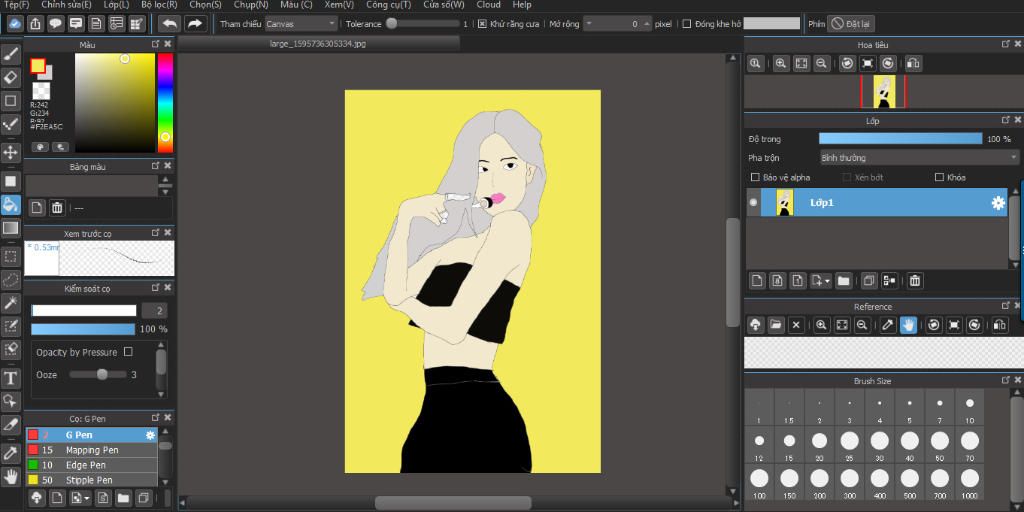Open the Chỉnh sửa(E) menu
The image size is (1024, 512).
click(66, 5)
